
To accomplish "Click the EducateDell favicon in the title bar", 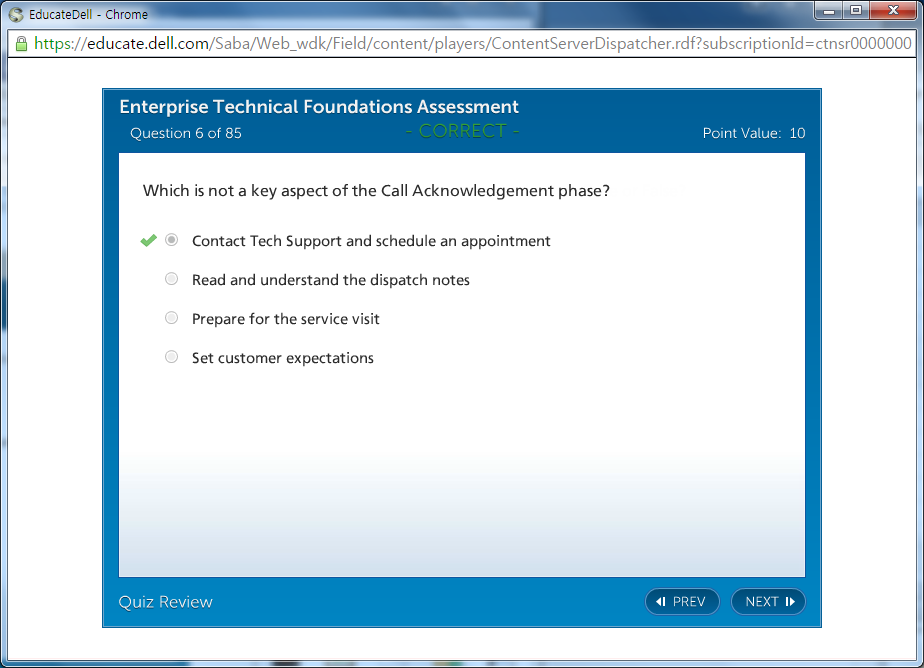I will [16, 15].
